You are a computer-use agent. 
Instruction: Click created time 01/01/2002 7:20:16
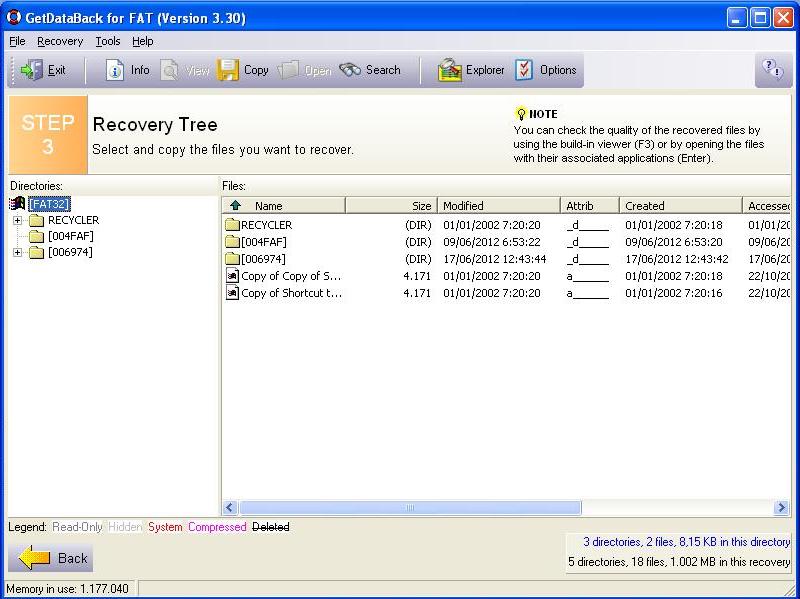click(x=673, y=293)
